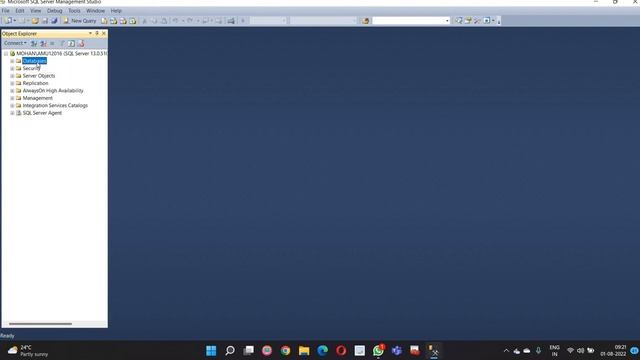
Task: Click Database Engine Query icon after New Query
Action: click(x=104, y=20)
